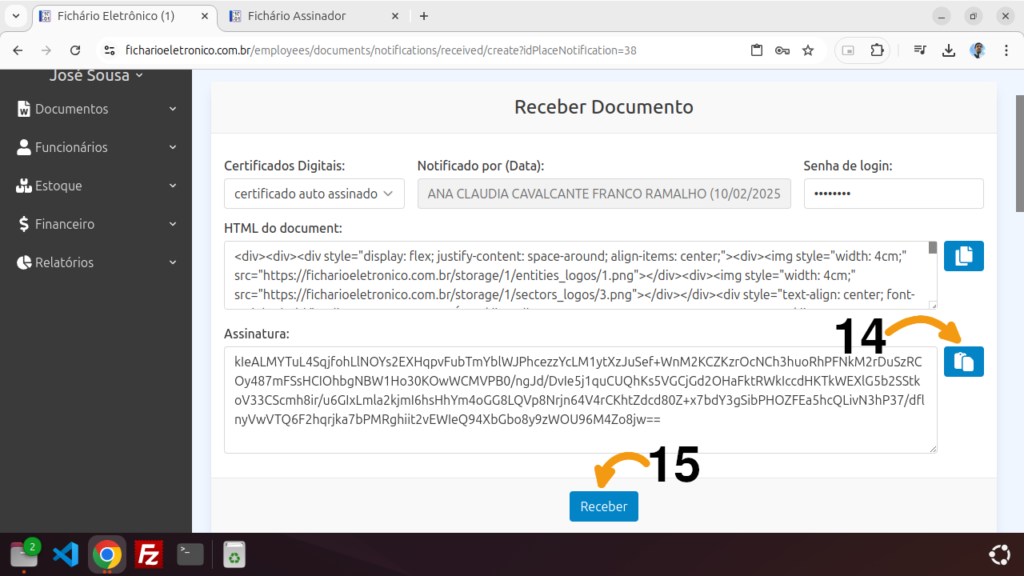
Task: Bookmark this page with the star icon
Action: pyautogui.click(x=808, y=50)
